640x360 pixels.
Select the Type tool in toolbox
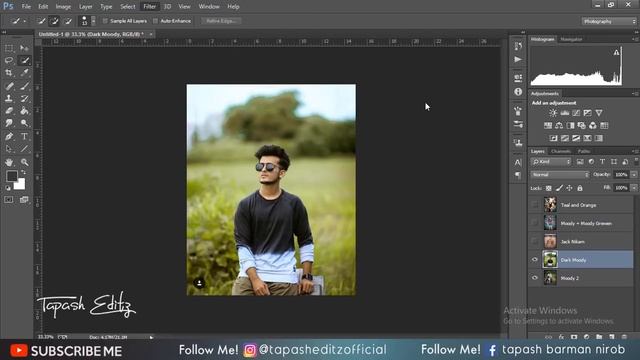point(24,136)
